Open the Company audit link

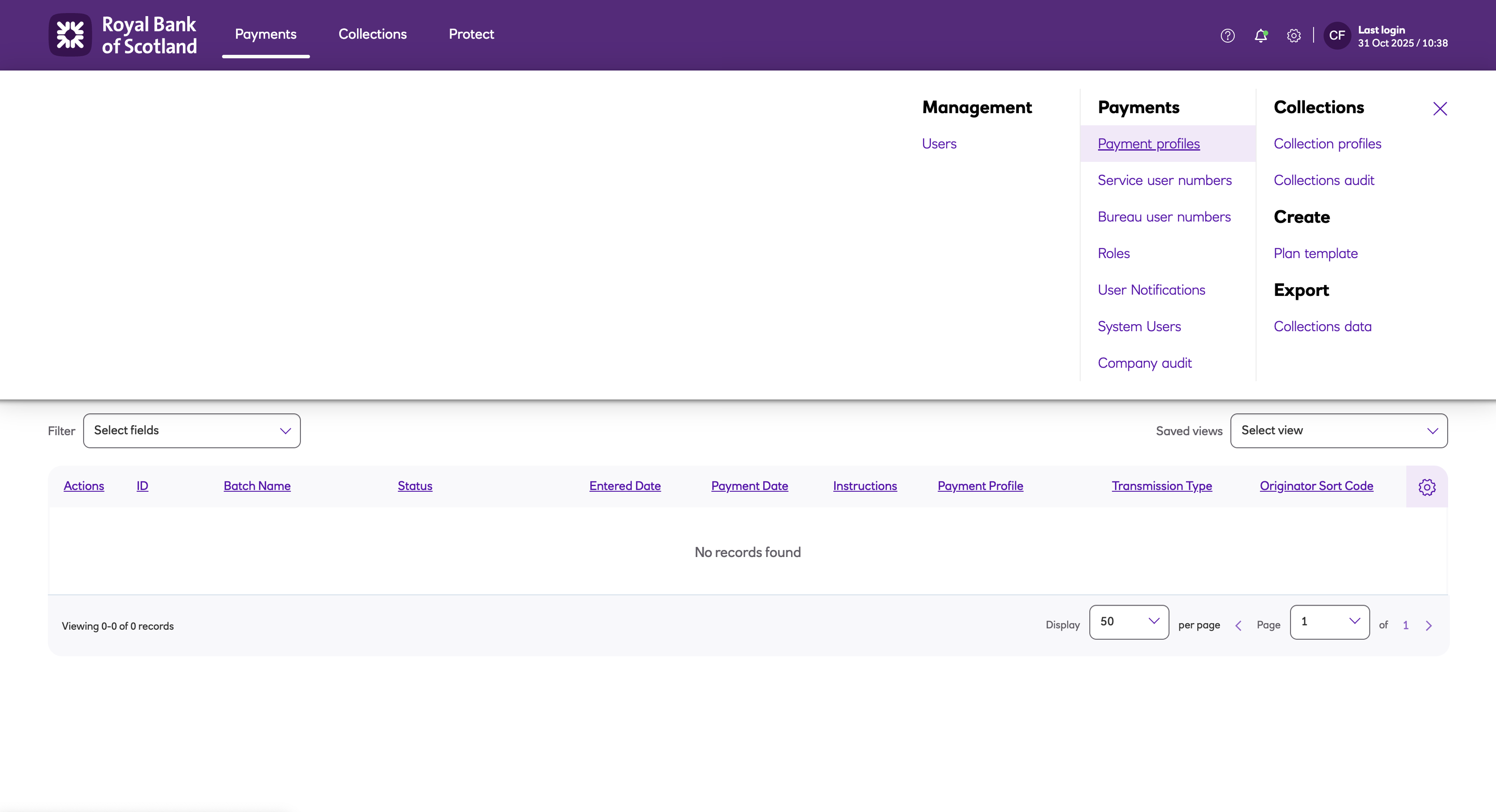(1144, 363)
